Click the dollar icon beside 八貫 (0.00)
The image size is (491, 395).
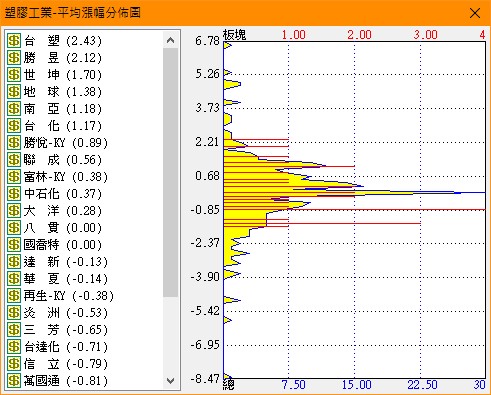[14, 228]
